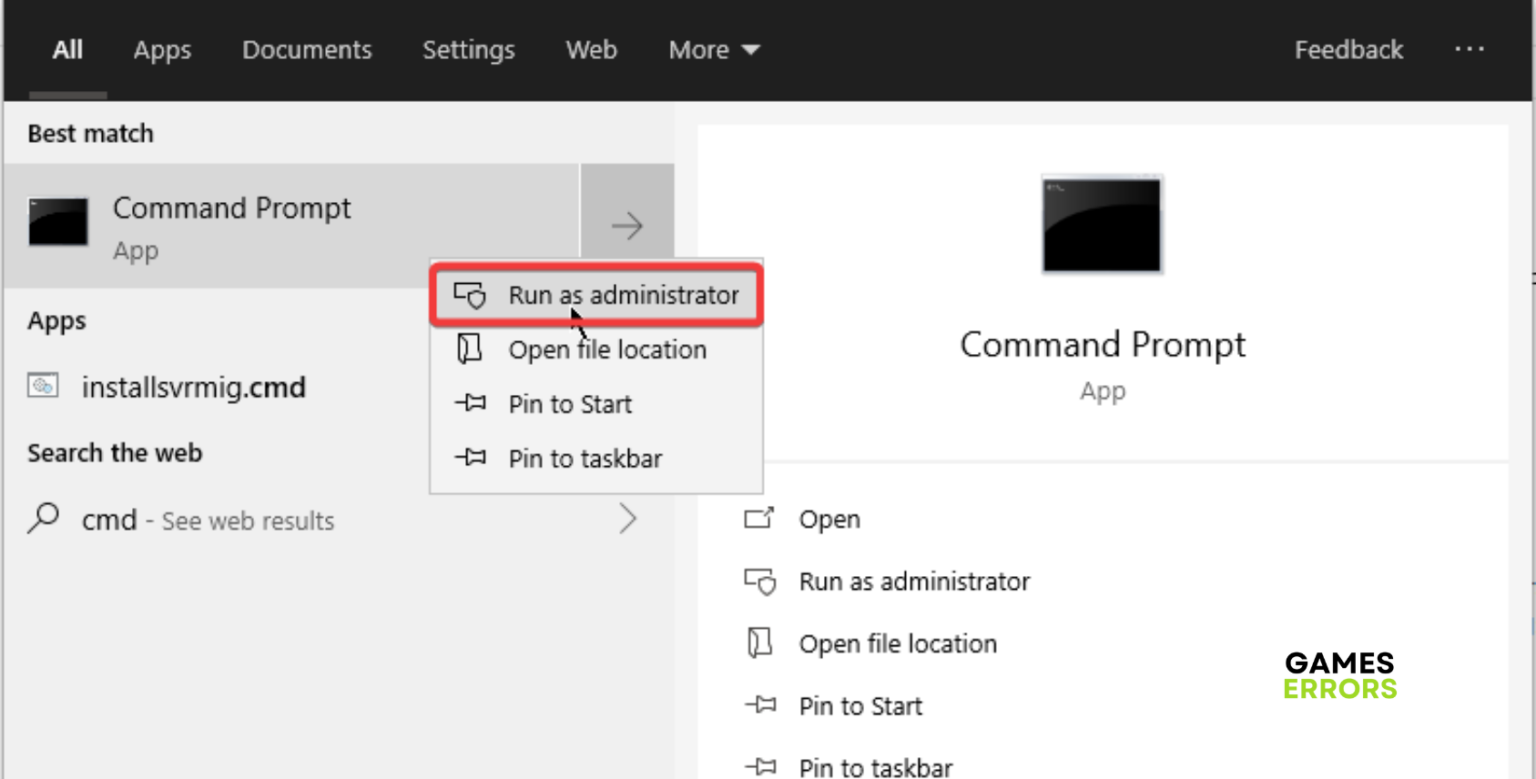Click shield icon for Run as administrator in context menu

pyautogui.click(x=469, y=295)
